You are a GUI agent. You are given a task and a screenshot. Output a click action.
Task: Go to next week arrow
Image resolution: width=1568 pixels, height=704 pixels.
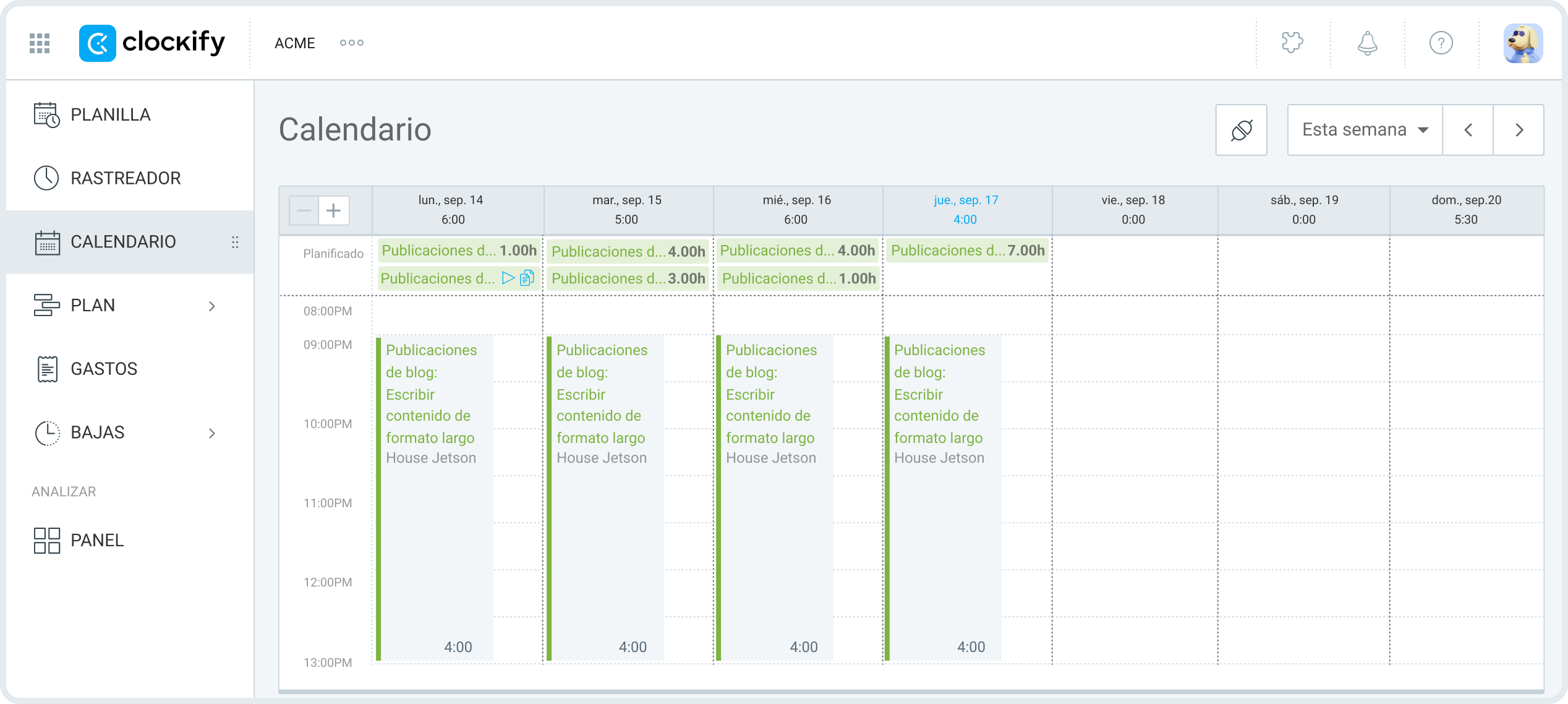point(1519,130)
